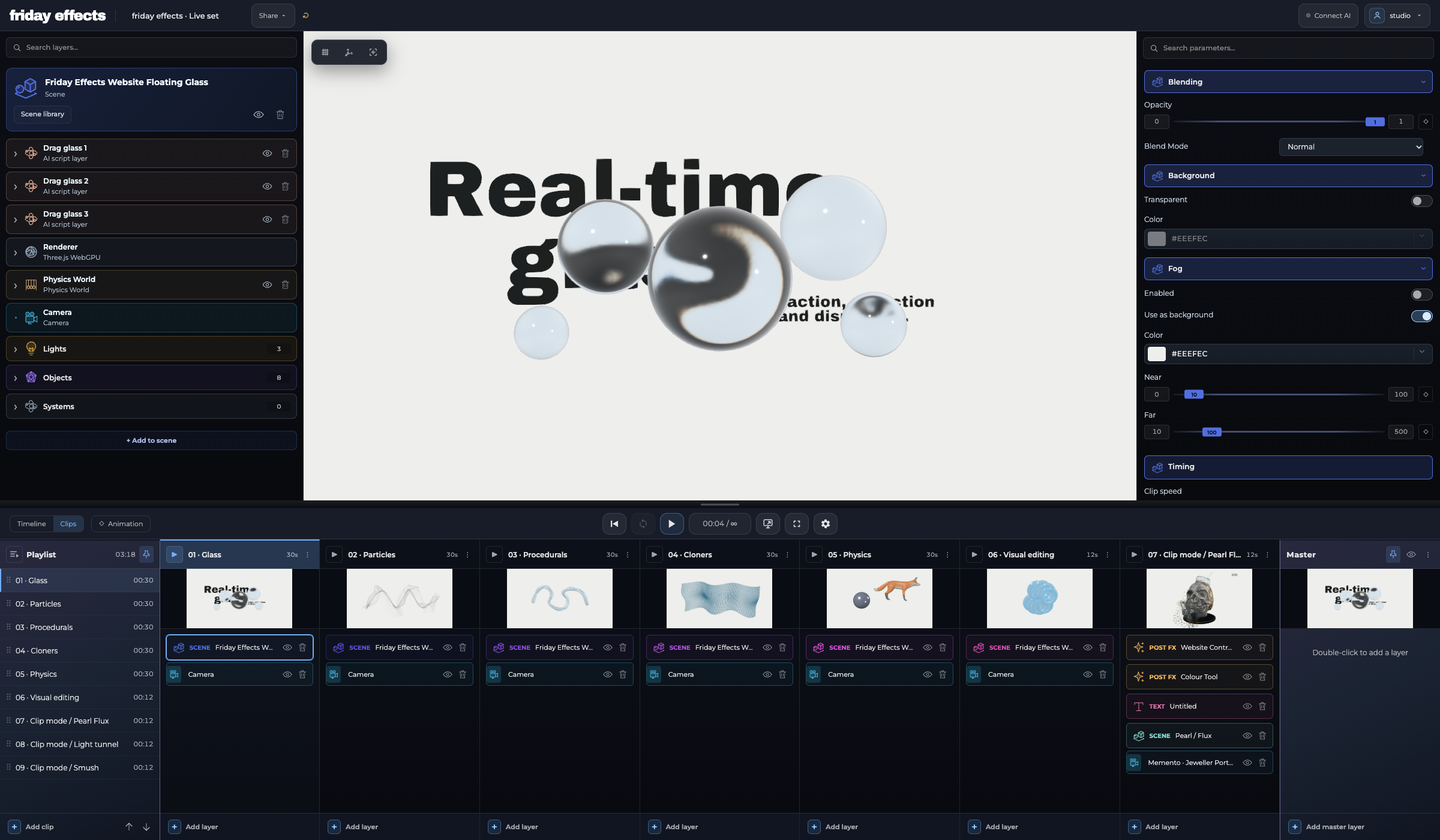Screen dimensions: 1440x840
Task: Hide the Physics World layer
Action: tap(267, 285)
